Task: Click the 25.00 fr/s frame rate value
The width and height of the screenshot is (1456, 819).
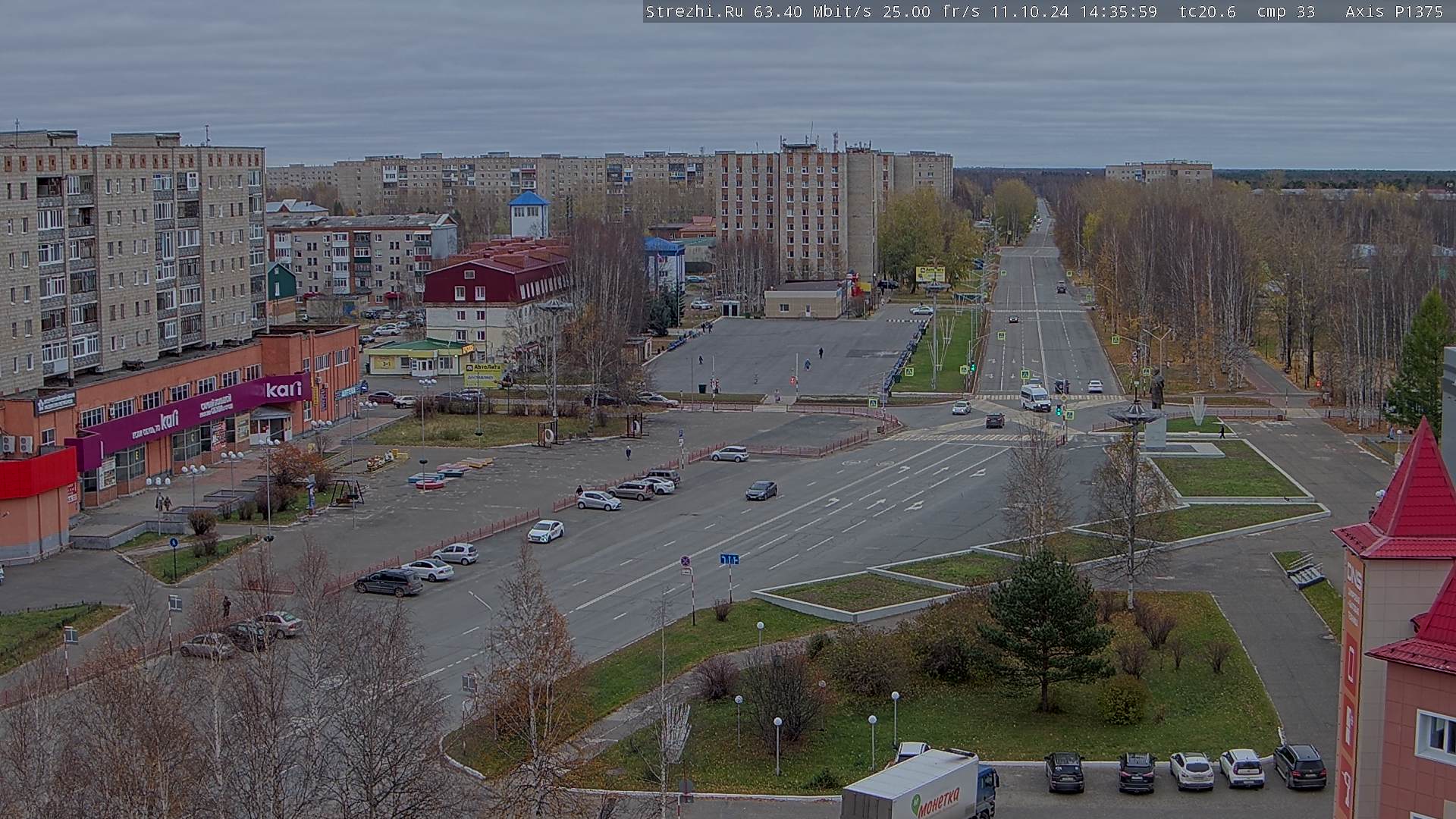Action: tap(931, 11)
